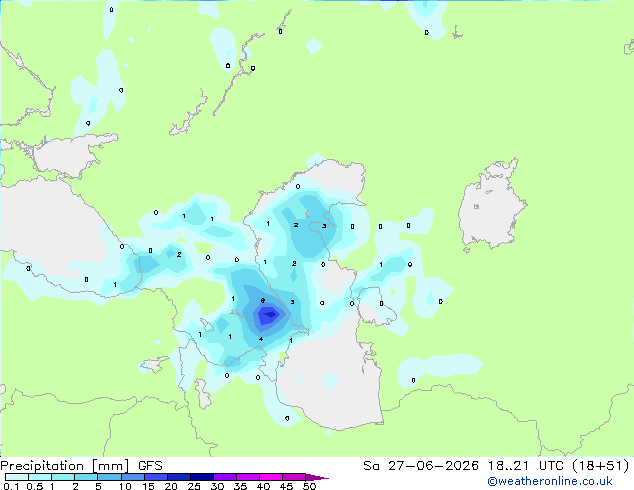
Task: Click the 'Sa 27-06-2026' date text
Action: 421,466
